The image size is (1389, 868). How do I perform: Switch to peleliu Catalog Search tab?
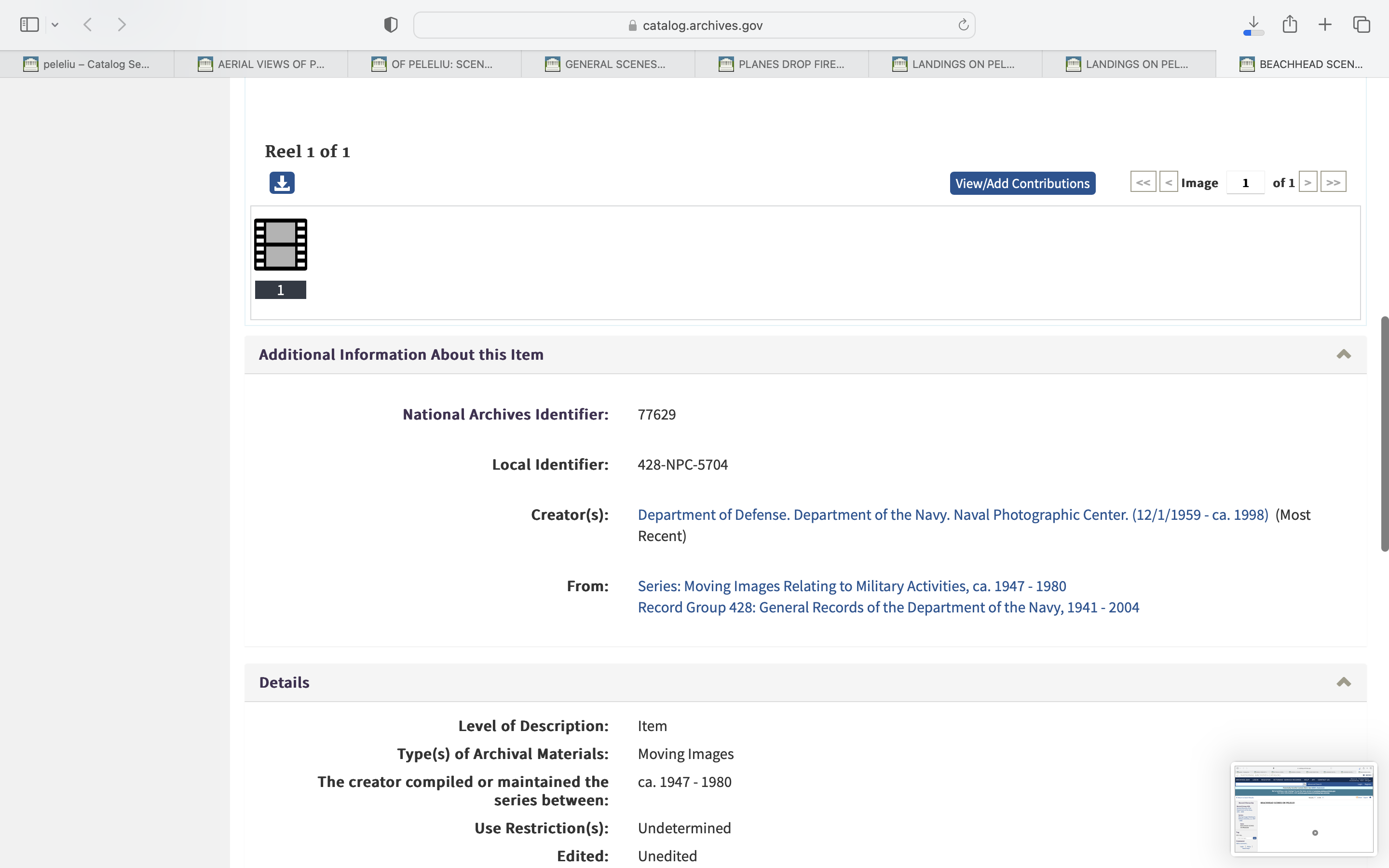point(87,64)
